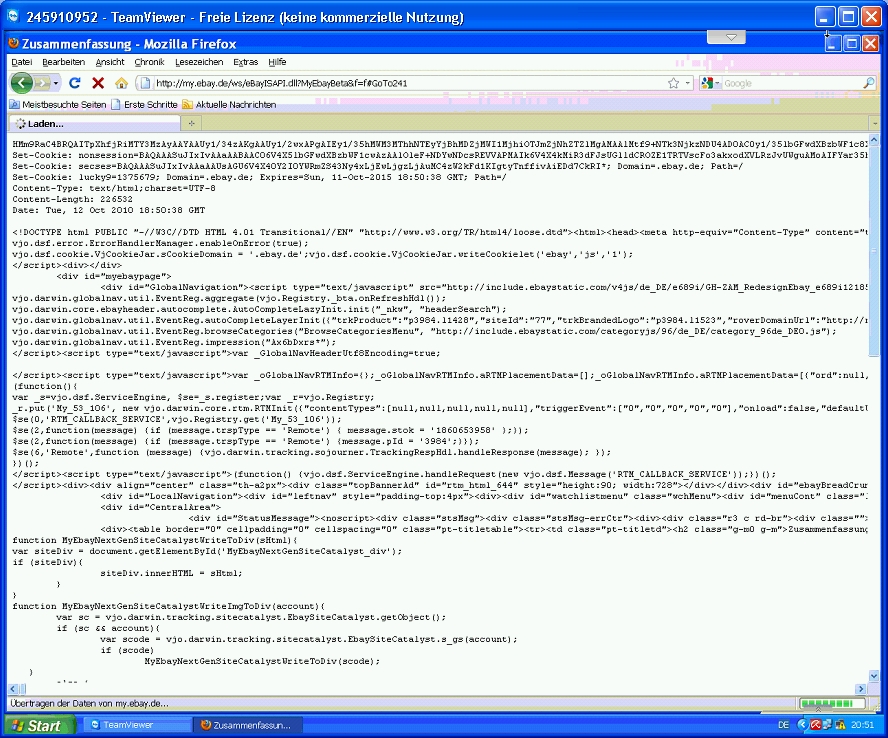Click the status text 'Übertragen der Daten von my.ebay.de...'
This screenshot has height=738, width=888.
(x=89, y=703)
